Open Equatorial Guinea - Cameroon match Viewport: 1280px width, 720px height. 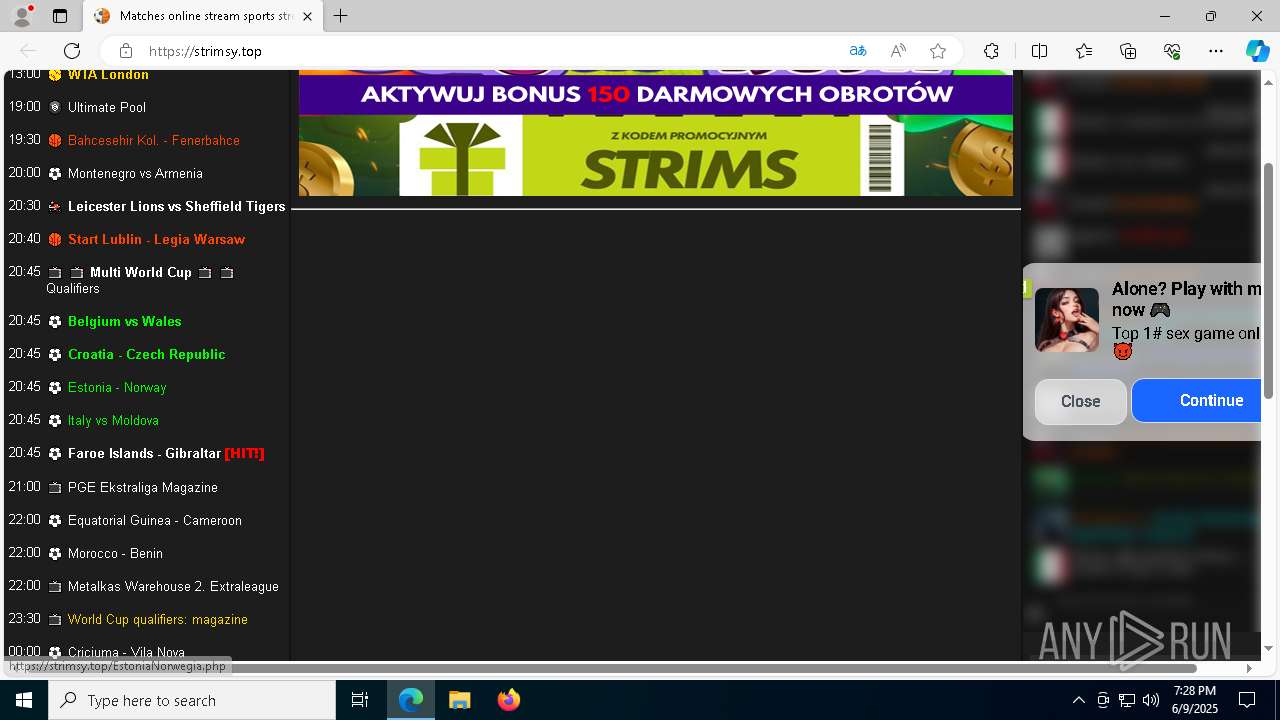155,520
